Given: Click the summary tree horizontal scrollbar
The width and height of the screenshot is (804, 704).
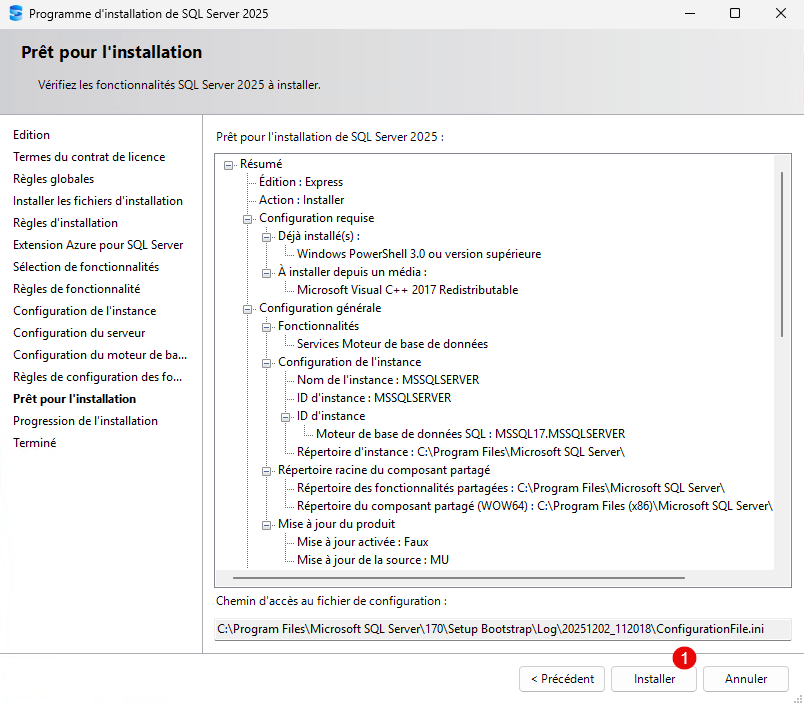Looking at the screenshot, I should pyautogui.click(x=458, y=578).
